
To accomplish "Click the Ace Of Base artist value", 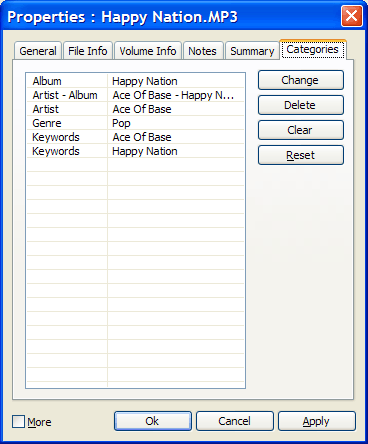I will pyautogui.click(x=142, y=109).
